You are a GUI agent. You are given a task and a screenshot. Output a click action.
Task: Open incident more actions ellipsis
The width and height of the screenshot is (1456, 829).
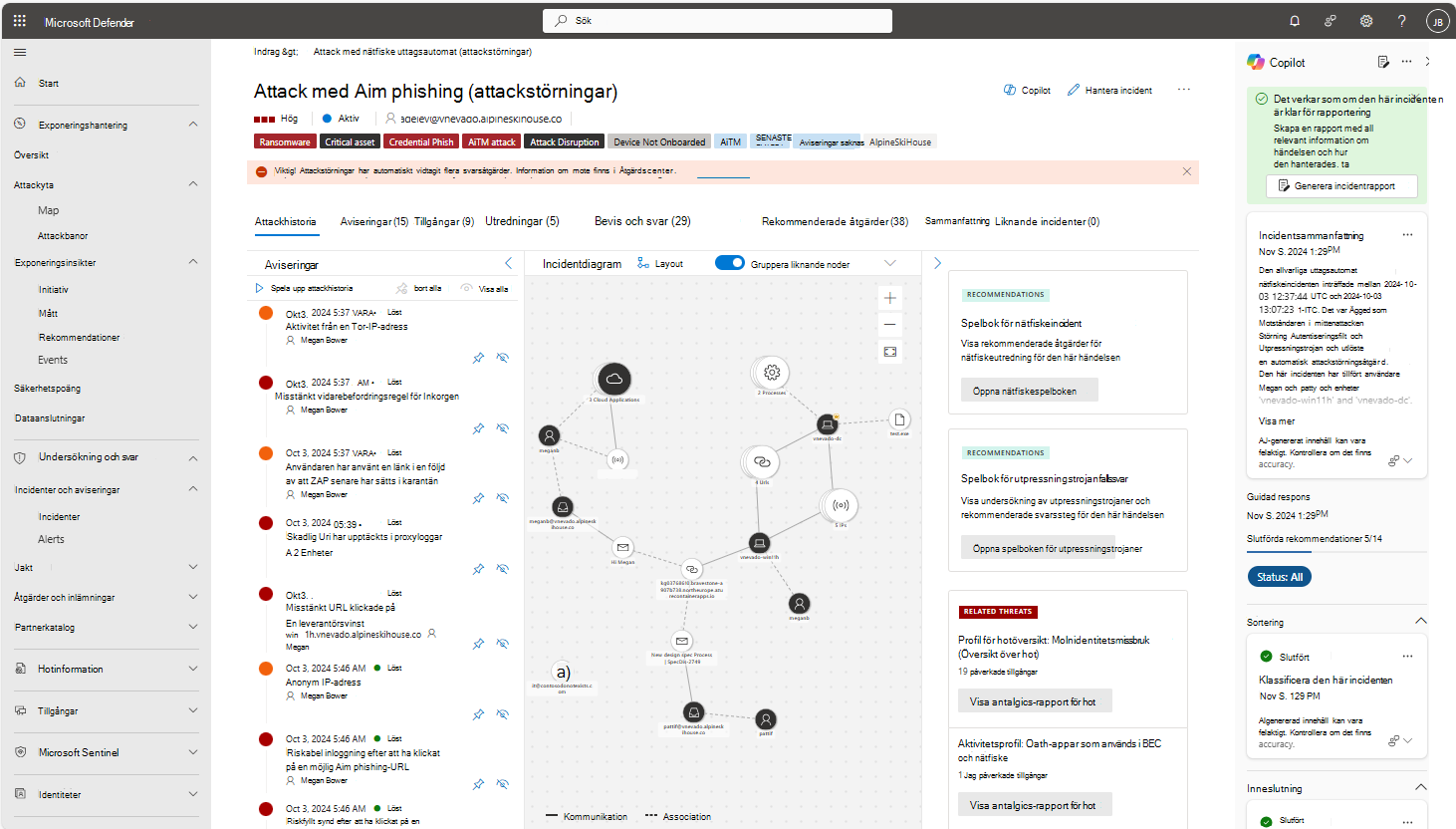pos(1183,90)
